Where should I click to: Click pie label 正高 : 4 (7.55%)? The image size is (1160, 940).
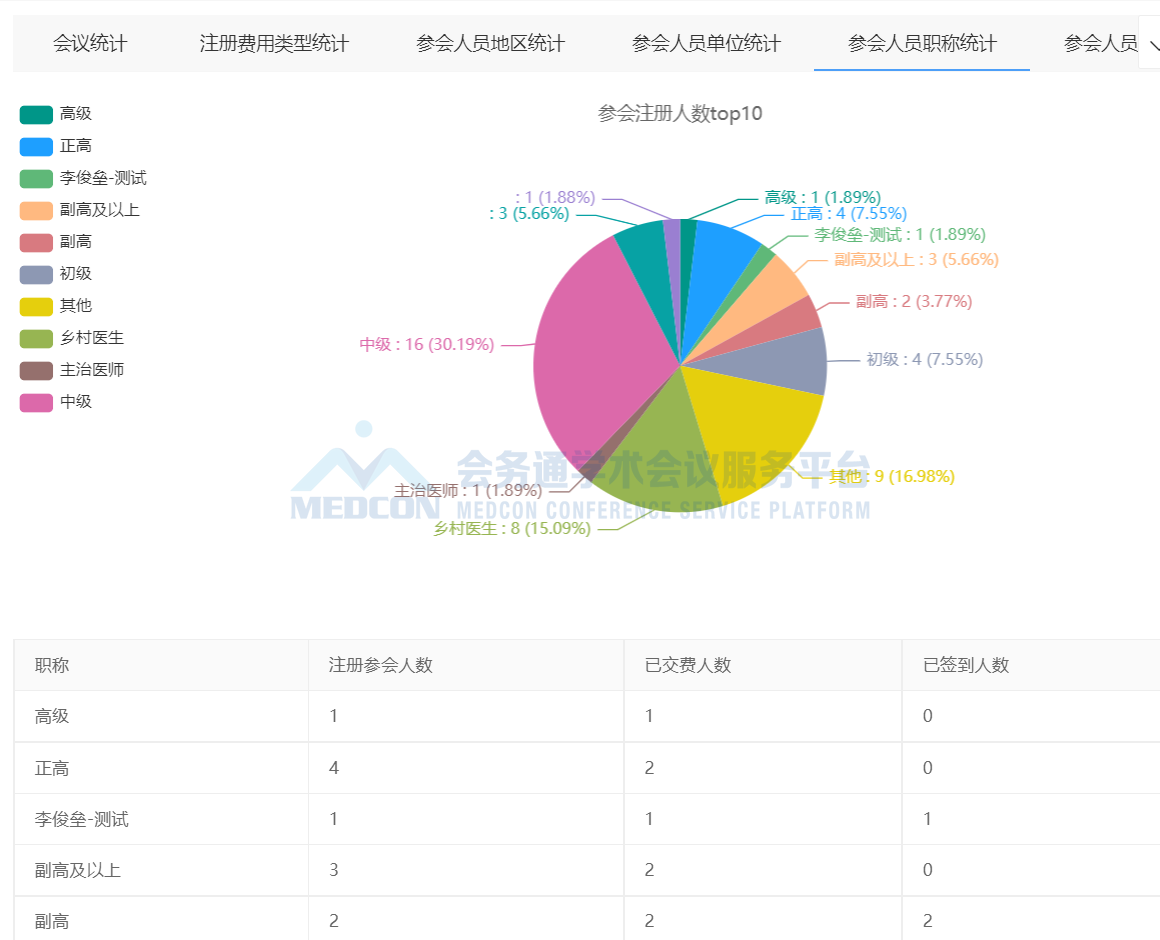coord(849,214)
